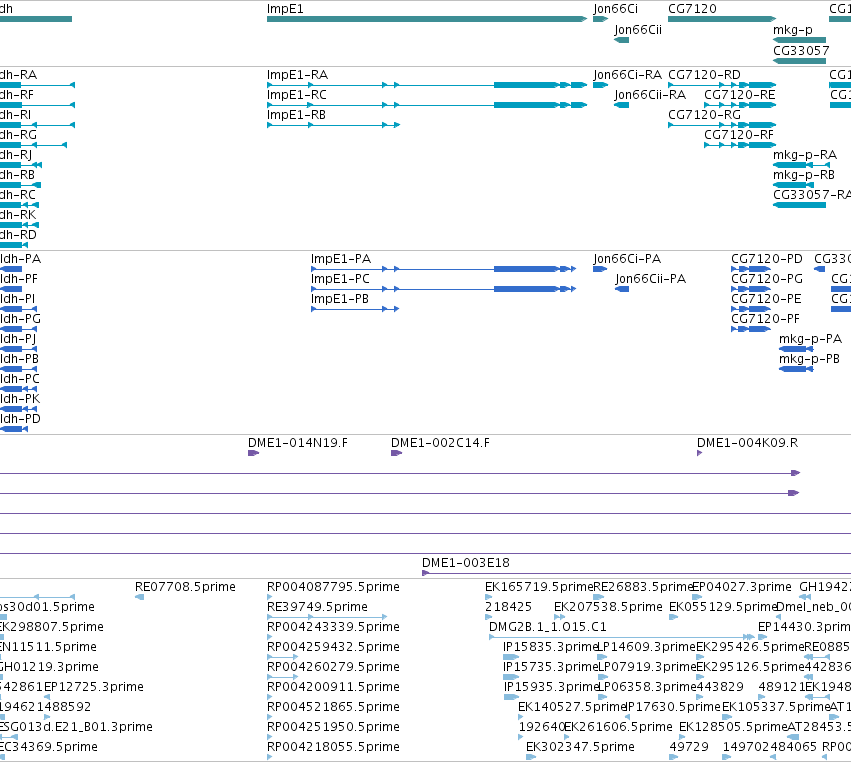This screenshot has height=762, width=851.
Task: Select transcript ImpE1-RC
Action: click(296, 94)
